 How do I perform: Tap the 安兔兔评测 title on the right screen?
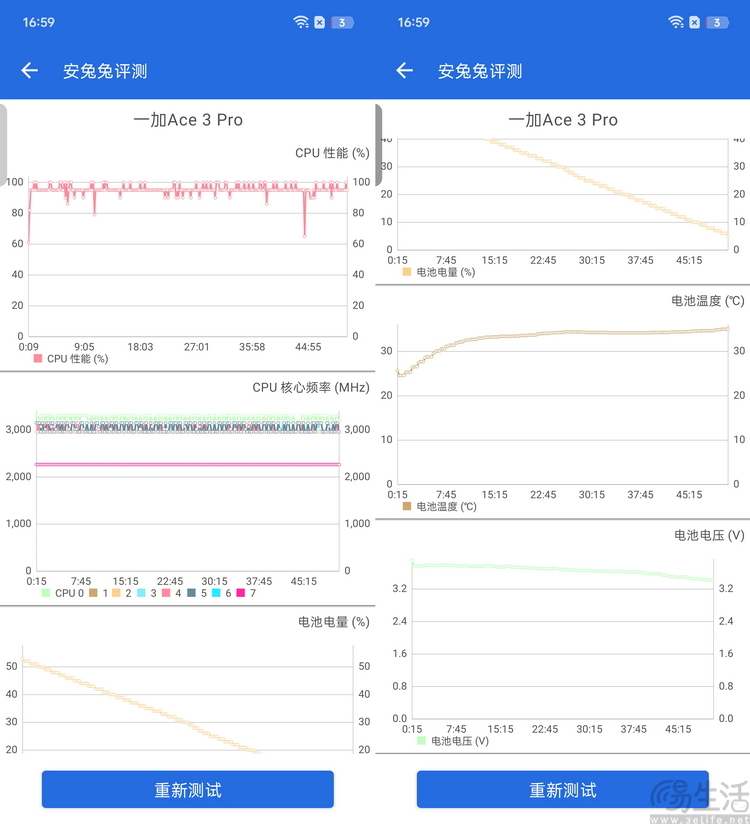(x=480, y=71)
